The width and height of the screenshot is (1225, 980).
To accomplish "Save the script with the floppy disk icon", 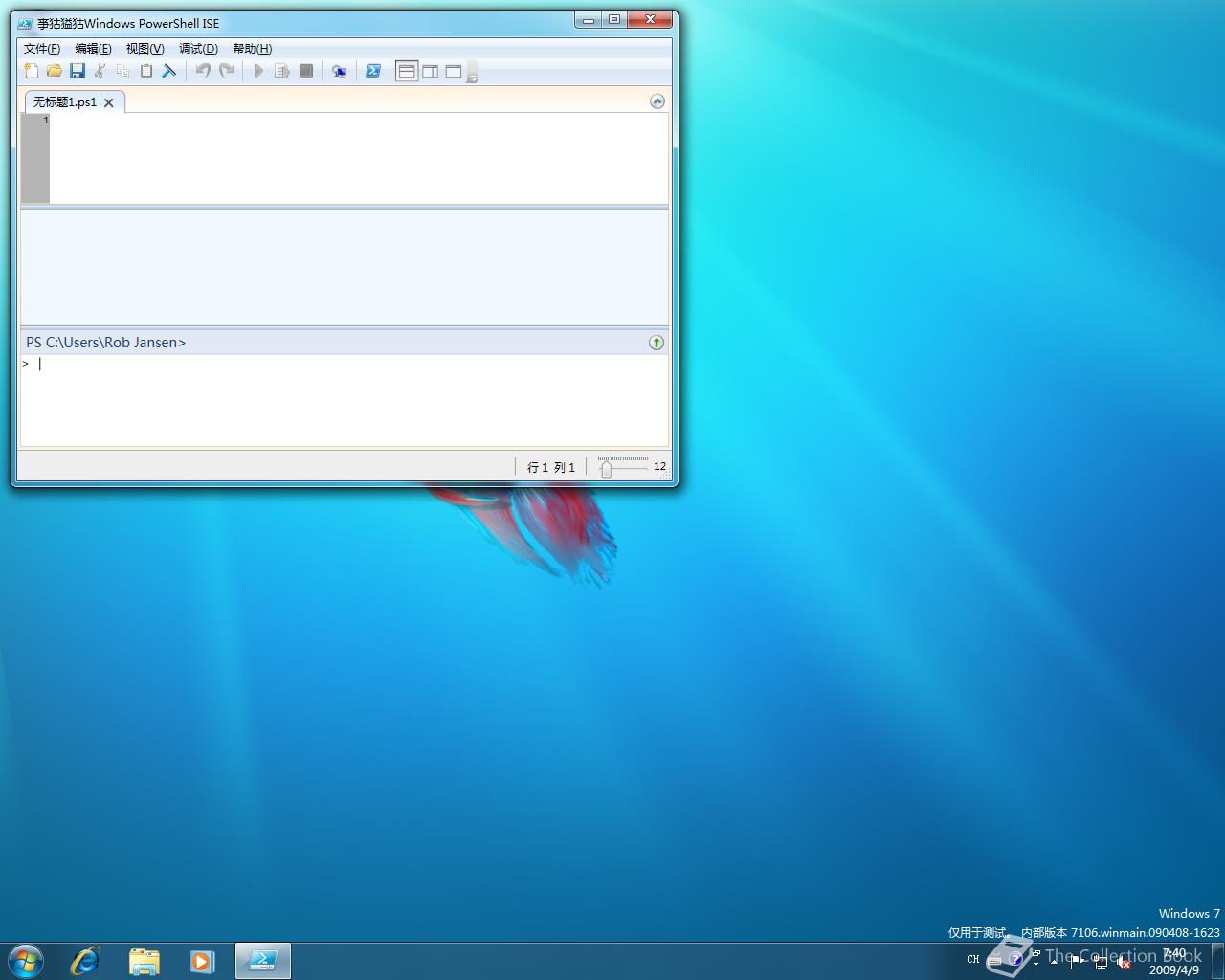I will [x=78, y=71].
